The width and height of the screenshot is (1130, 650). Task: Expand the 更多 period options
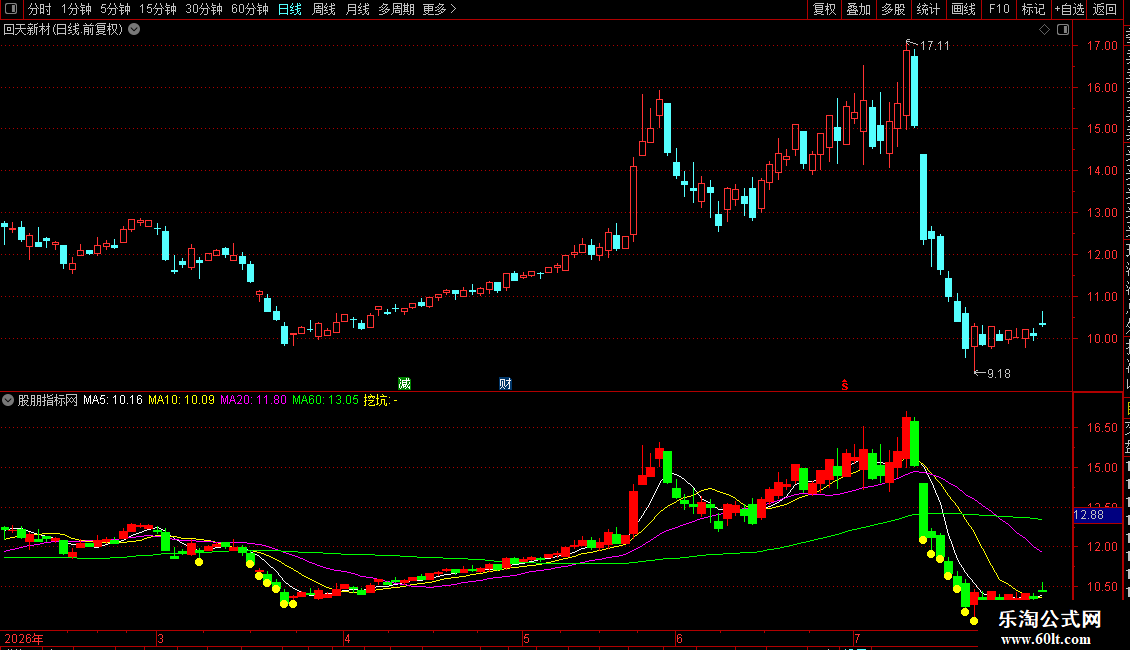440,9
